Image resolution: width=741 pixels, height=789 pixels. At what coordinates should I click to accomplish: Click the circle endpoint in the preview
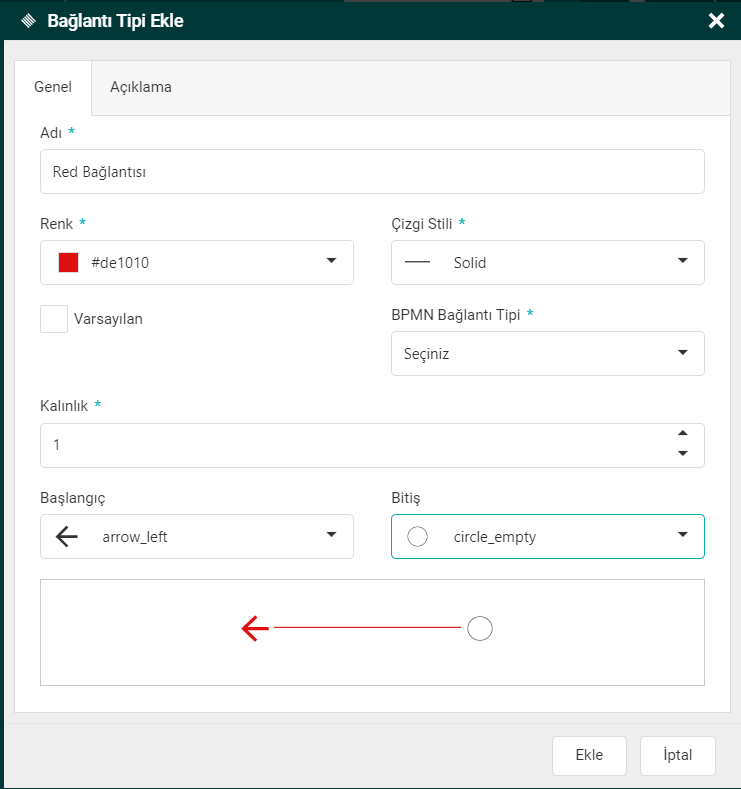480,628
